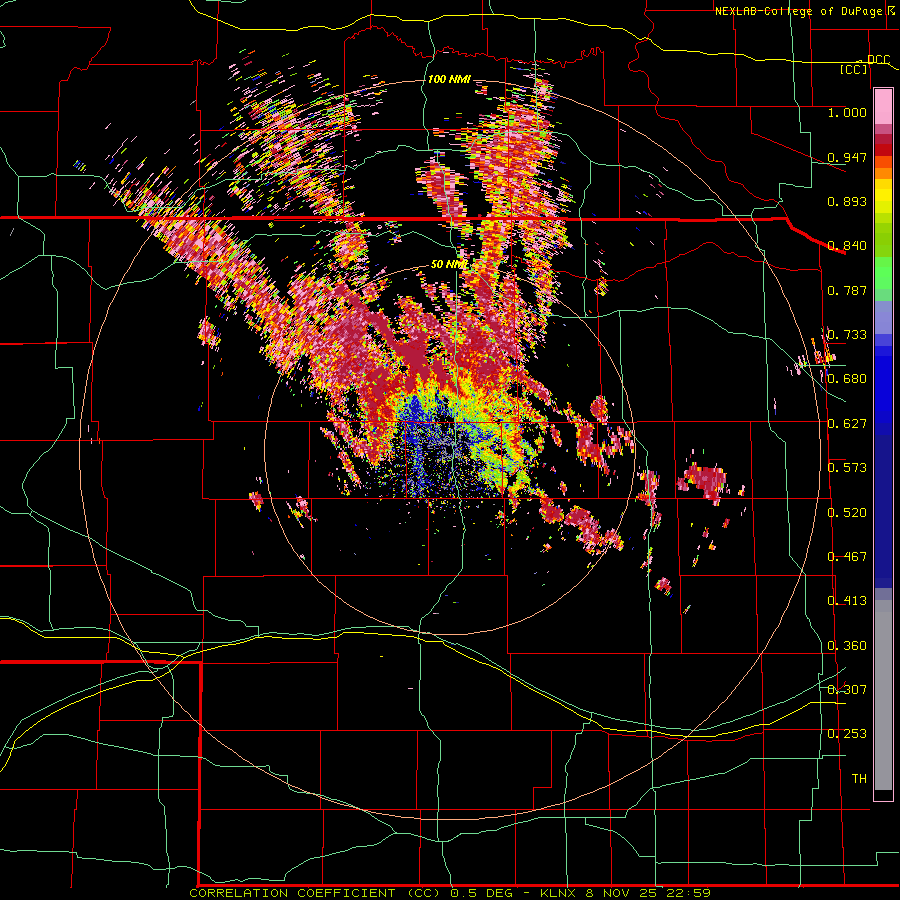Select the 0.787 legend value
The height and width of the screenshot is (900, 900).
pyautogui.click(x=847, y=290)
